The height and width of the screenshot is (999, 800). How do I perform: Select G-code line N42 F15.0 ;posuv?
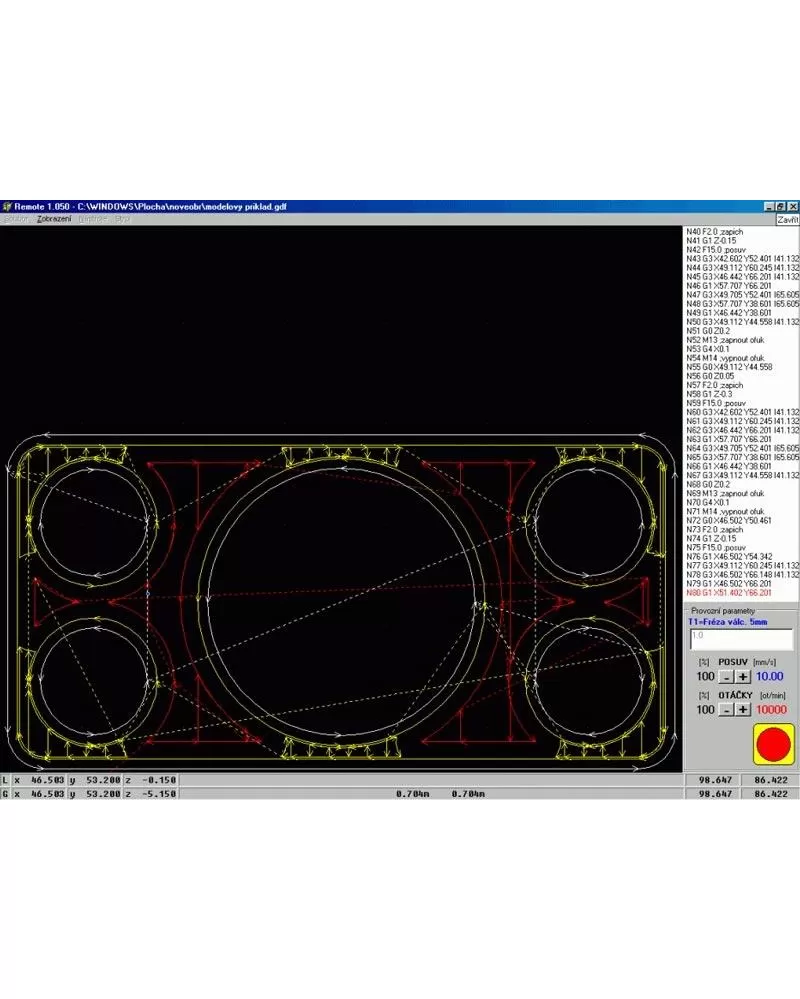716,250
